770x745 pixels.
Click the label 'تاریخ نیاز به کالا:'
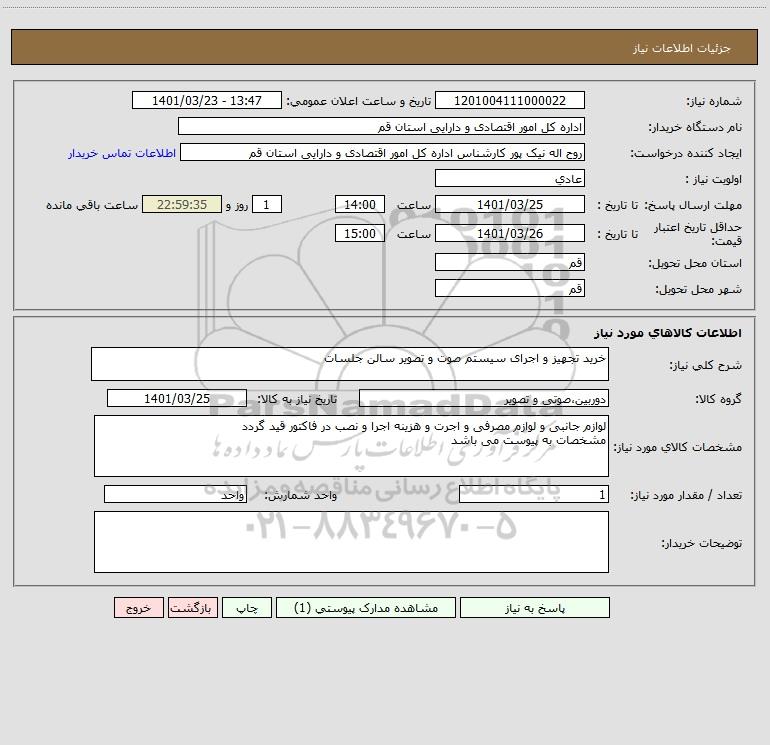point(297,399)
